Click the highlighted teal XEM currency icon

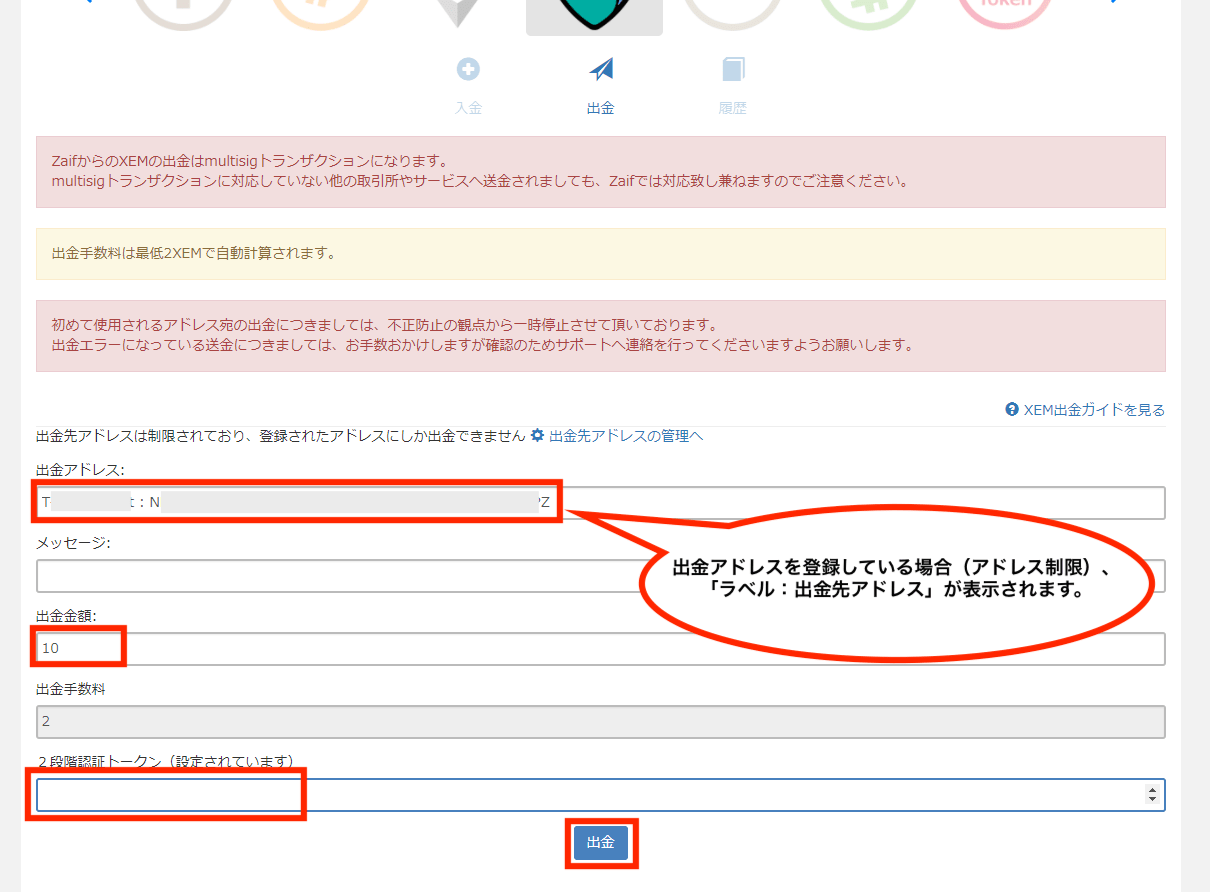coord(594,14)
